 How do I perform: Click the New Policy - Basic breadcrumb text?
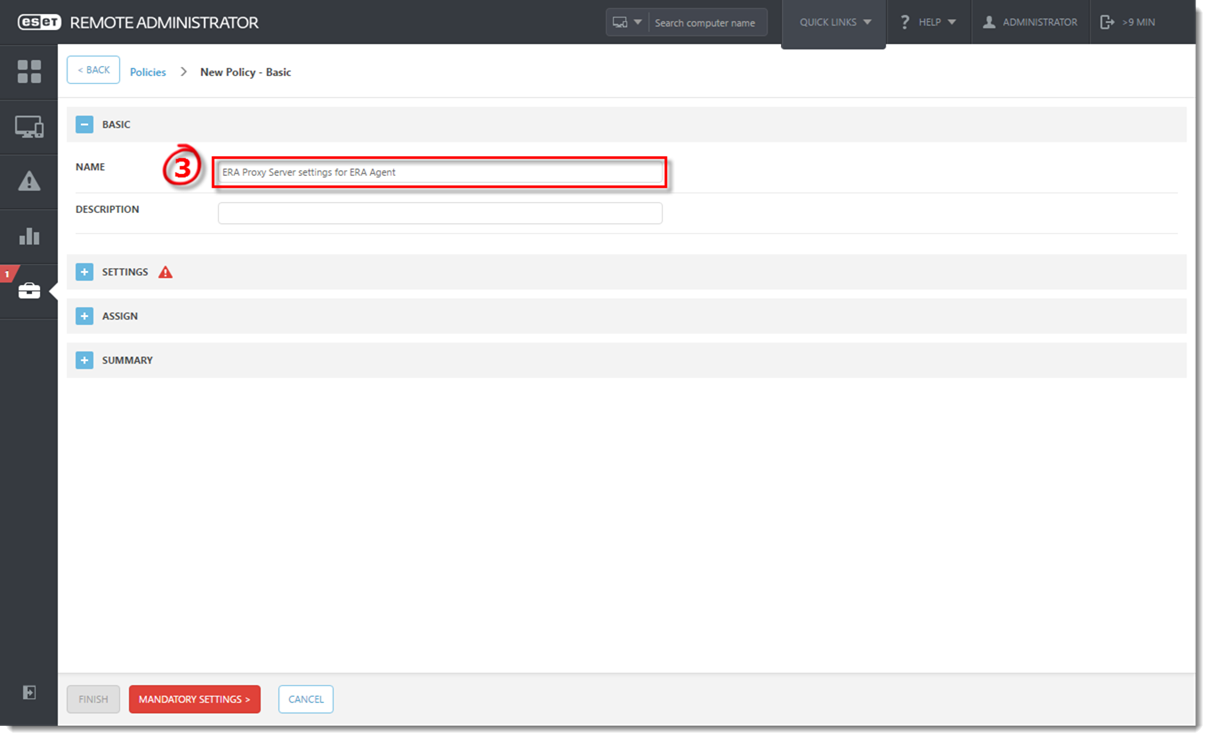246,72
